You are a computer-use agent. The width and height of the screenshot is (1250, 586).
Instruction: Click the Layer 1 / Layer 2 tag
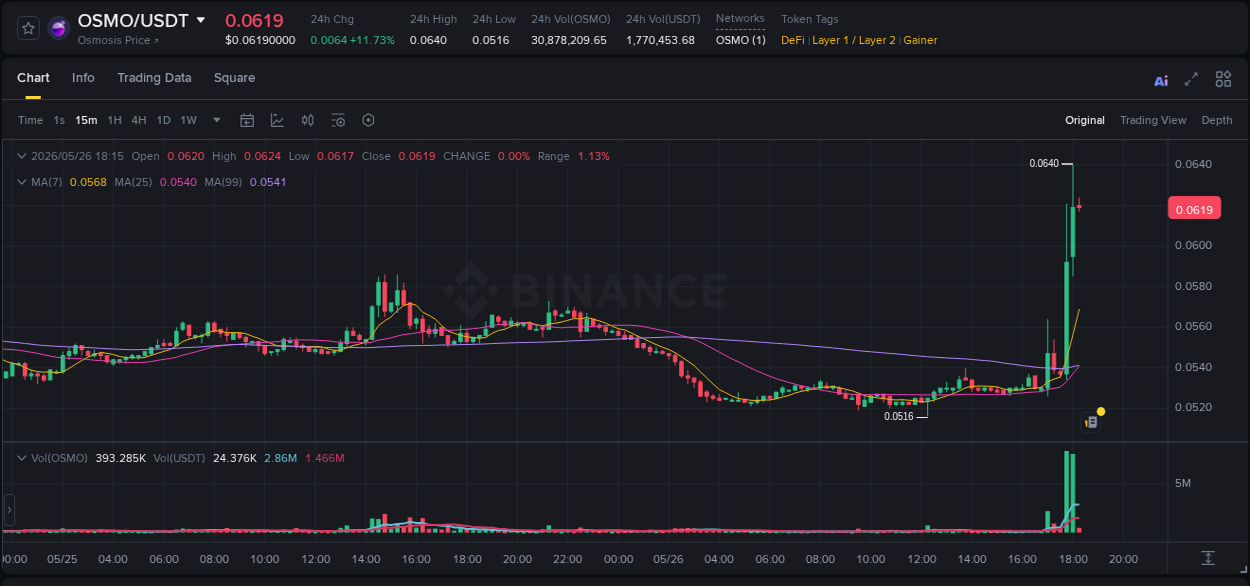coord(854,40)
